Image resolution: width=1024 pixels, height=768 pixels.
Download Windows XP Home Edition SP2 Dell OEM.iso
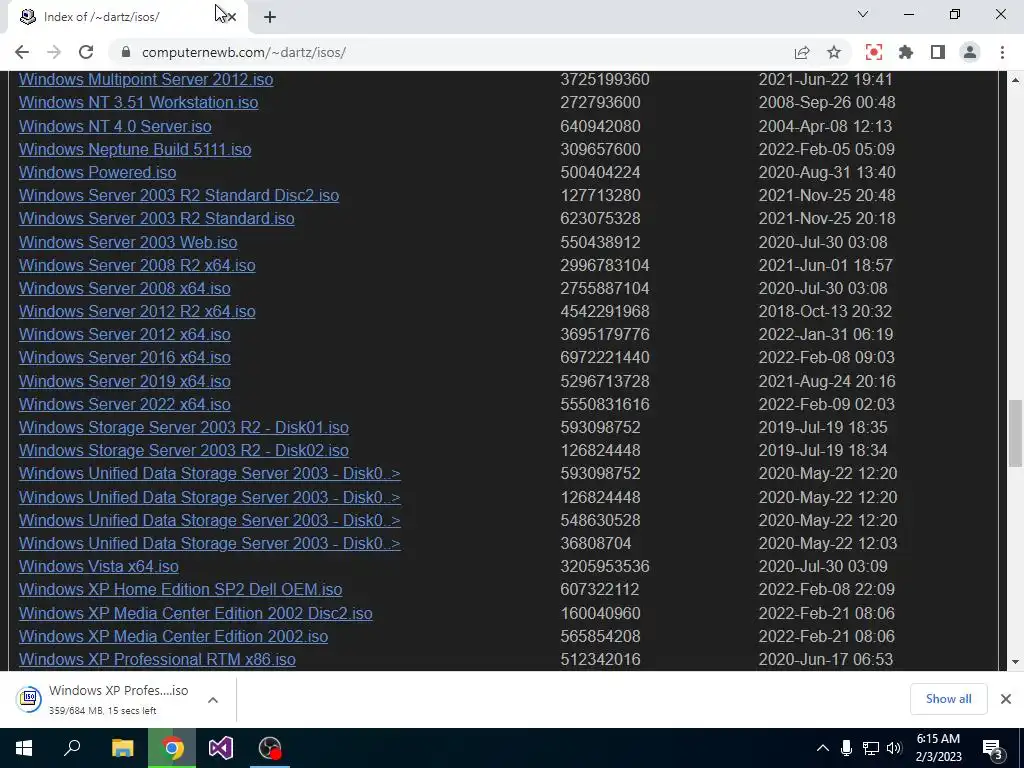(180, 589)
